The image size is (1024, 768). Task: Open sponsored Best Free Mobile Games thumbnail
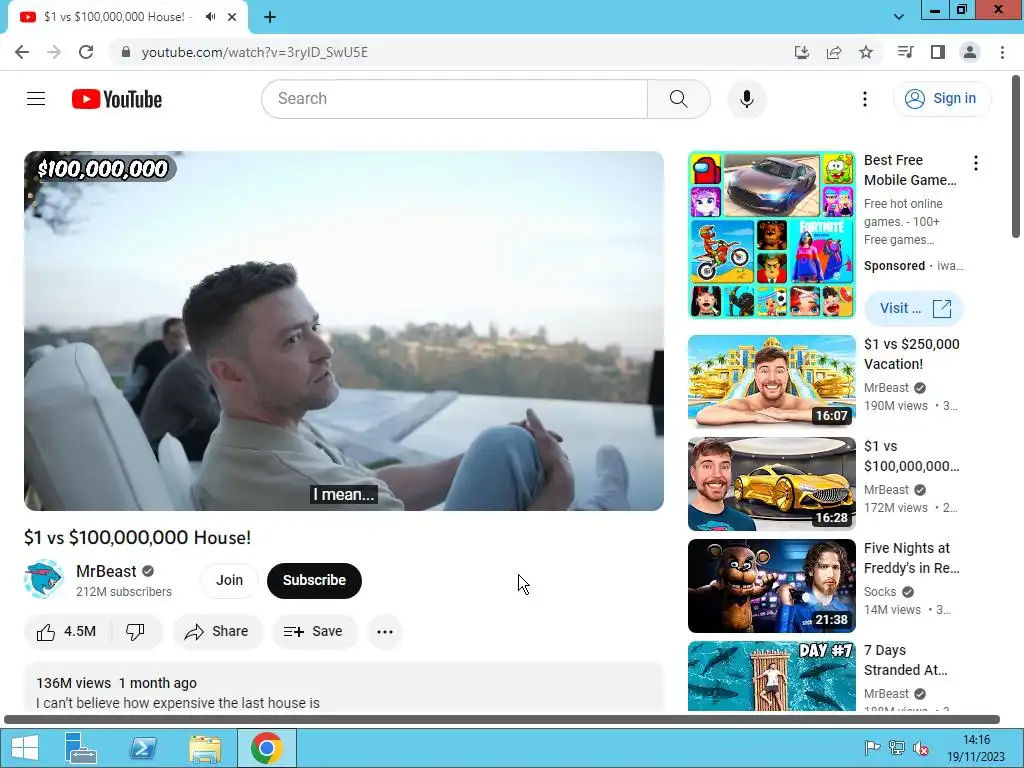point(771,235)
